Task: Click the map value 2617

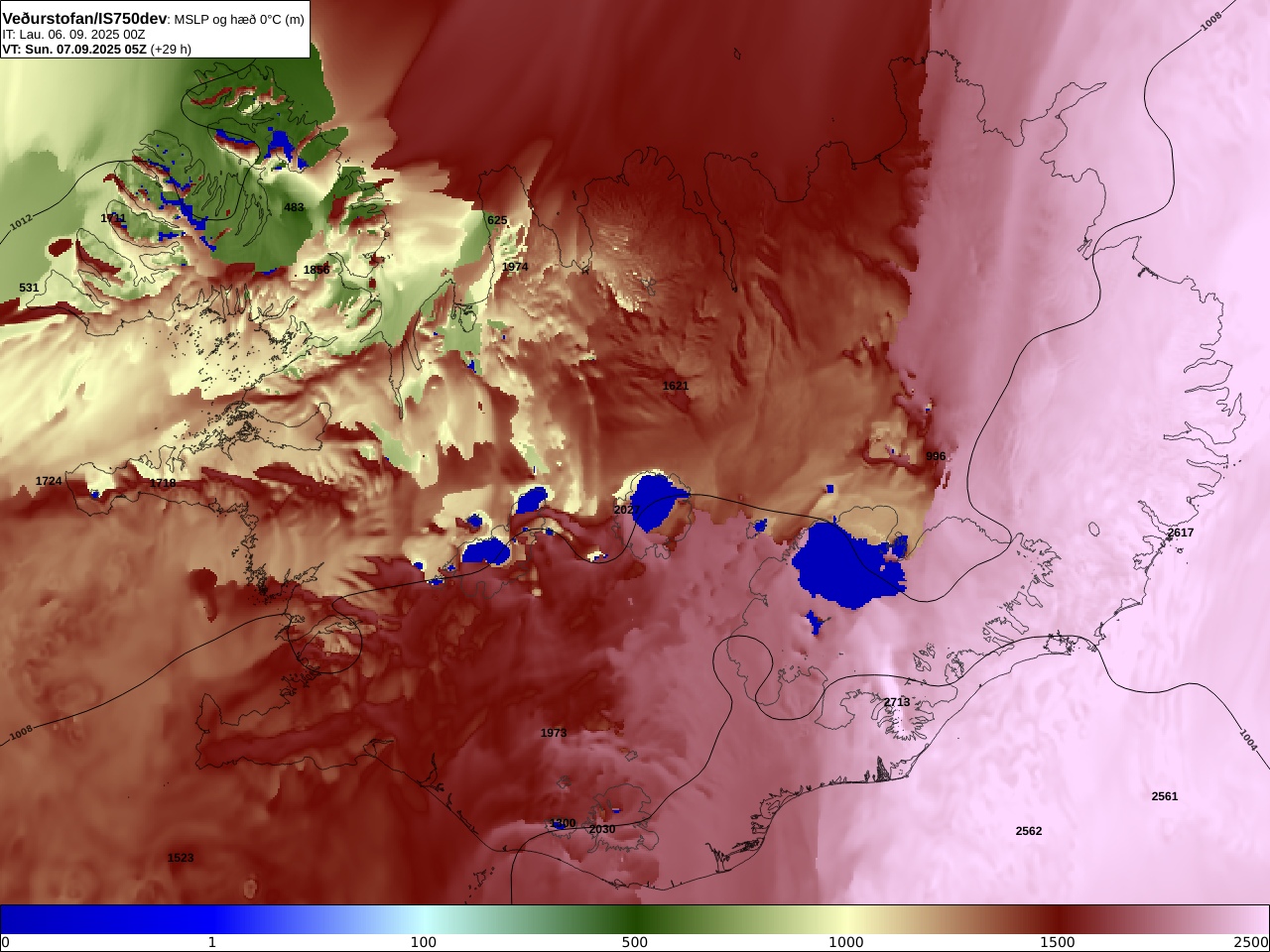Action: [1181, 533]
